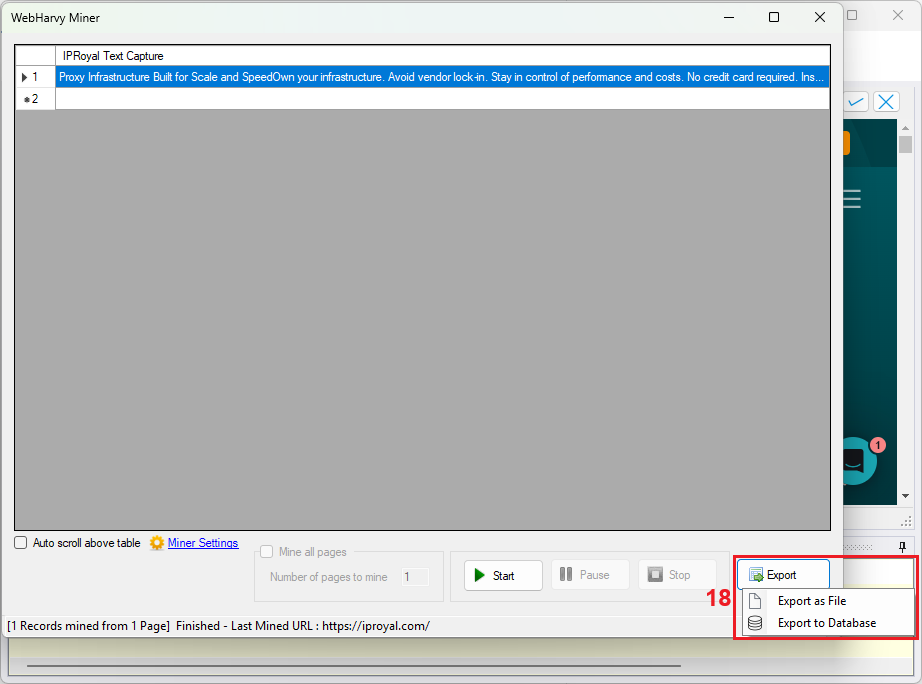Click the hamburger menu icon on webpage
Viewport: 922px width, 684px height.
coord(852,199)
